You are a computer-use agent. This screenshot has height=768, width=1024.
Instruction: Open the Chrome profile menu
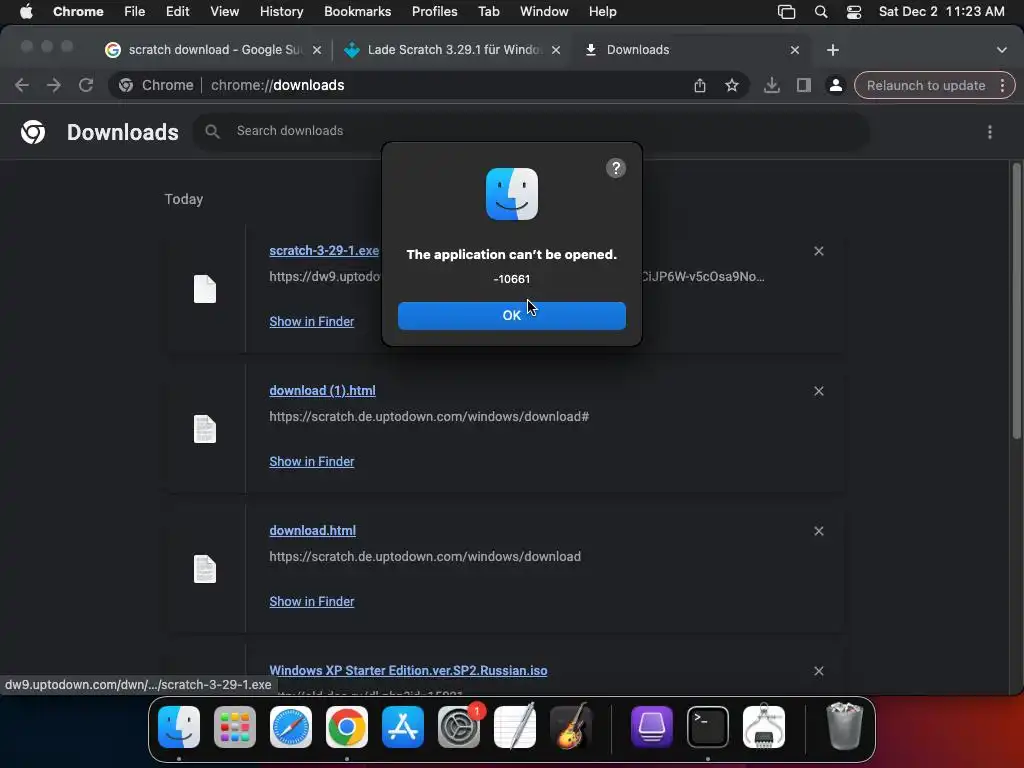point(835,86)
